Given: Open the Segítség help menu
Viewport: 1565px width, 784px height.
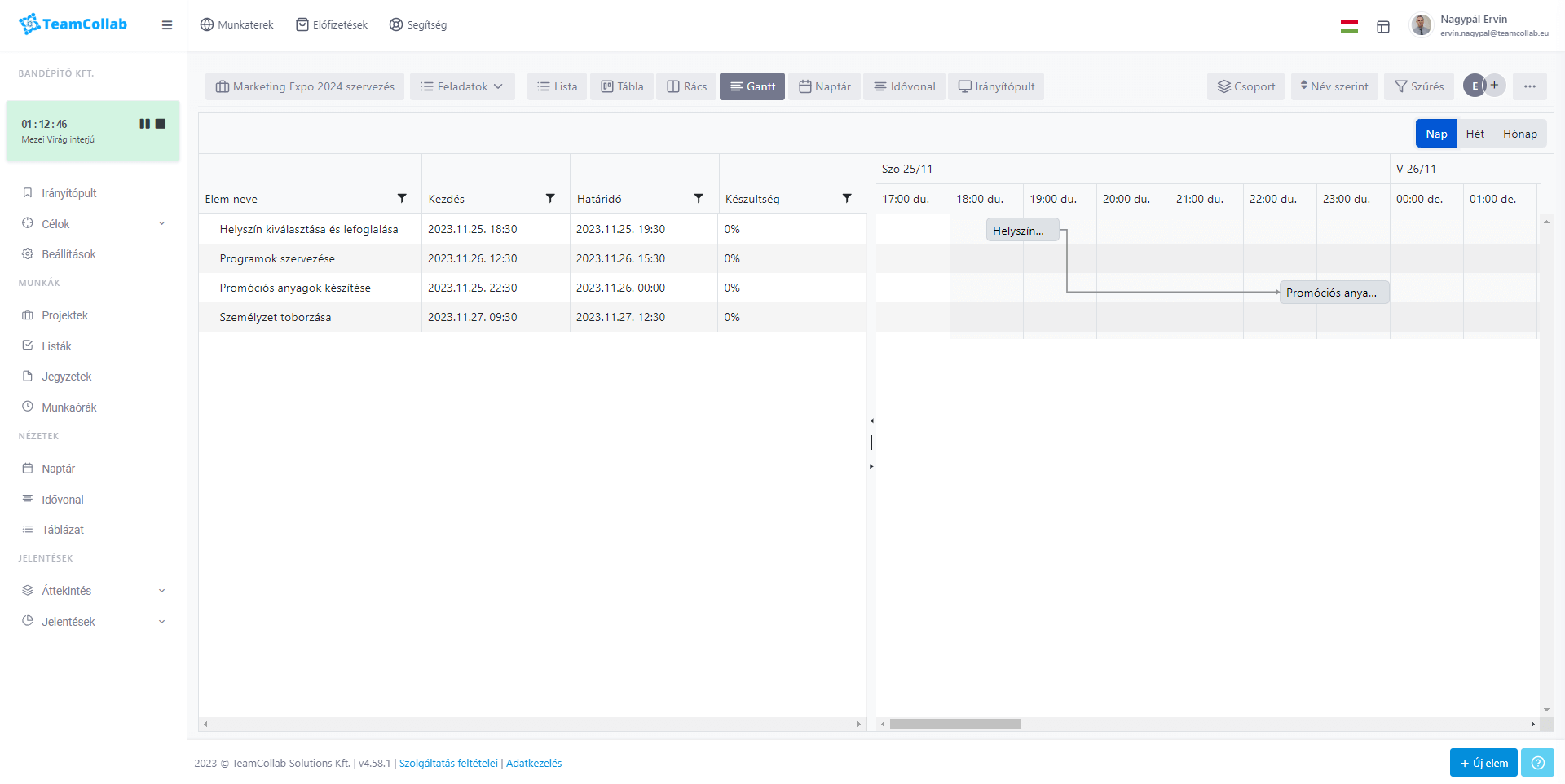Looking at the screenshot, I should pos(418,25).
